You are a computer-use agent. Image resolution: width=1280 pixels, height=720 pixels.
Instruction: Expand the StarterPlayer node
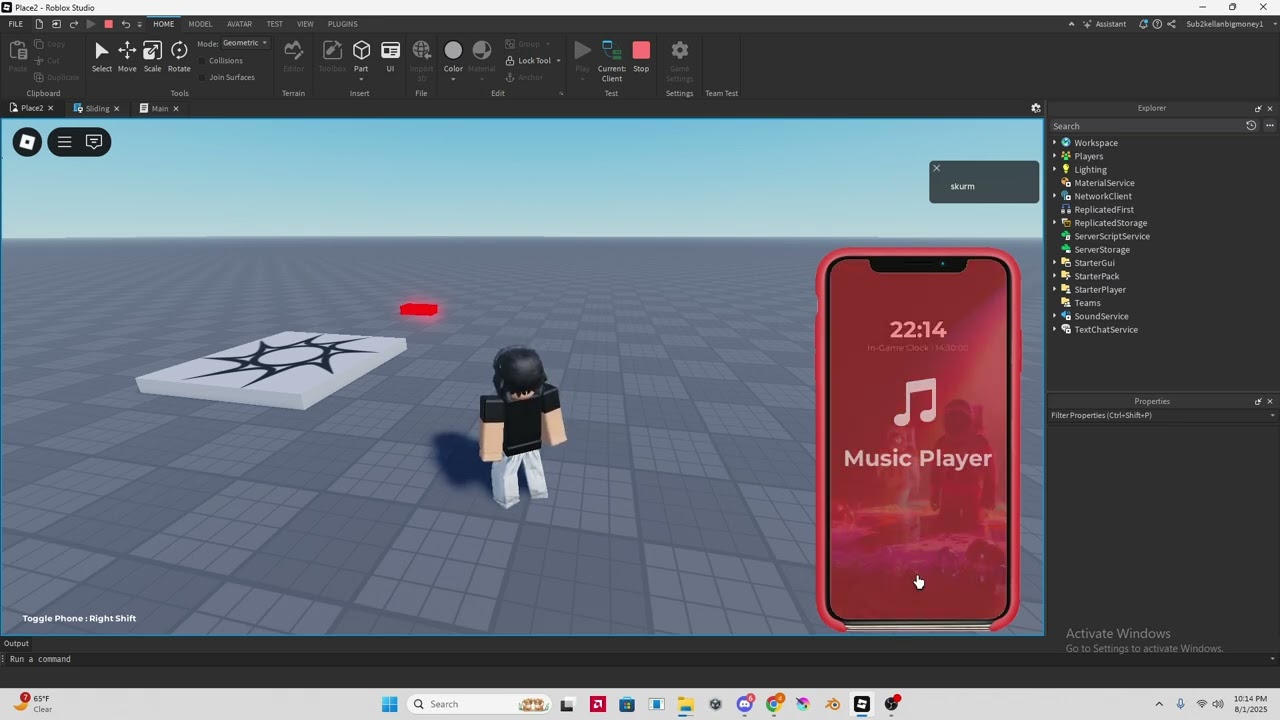[1054, 290]
